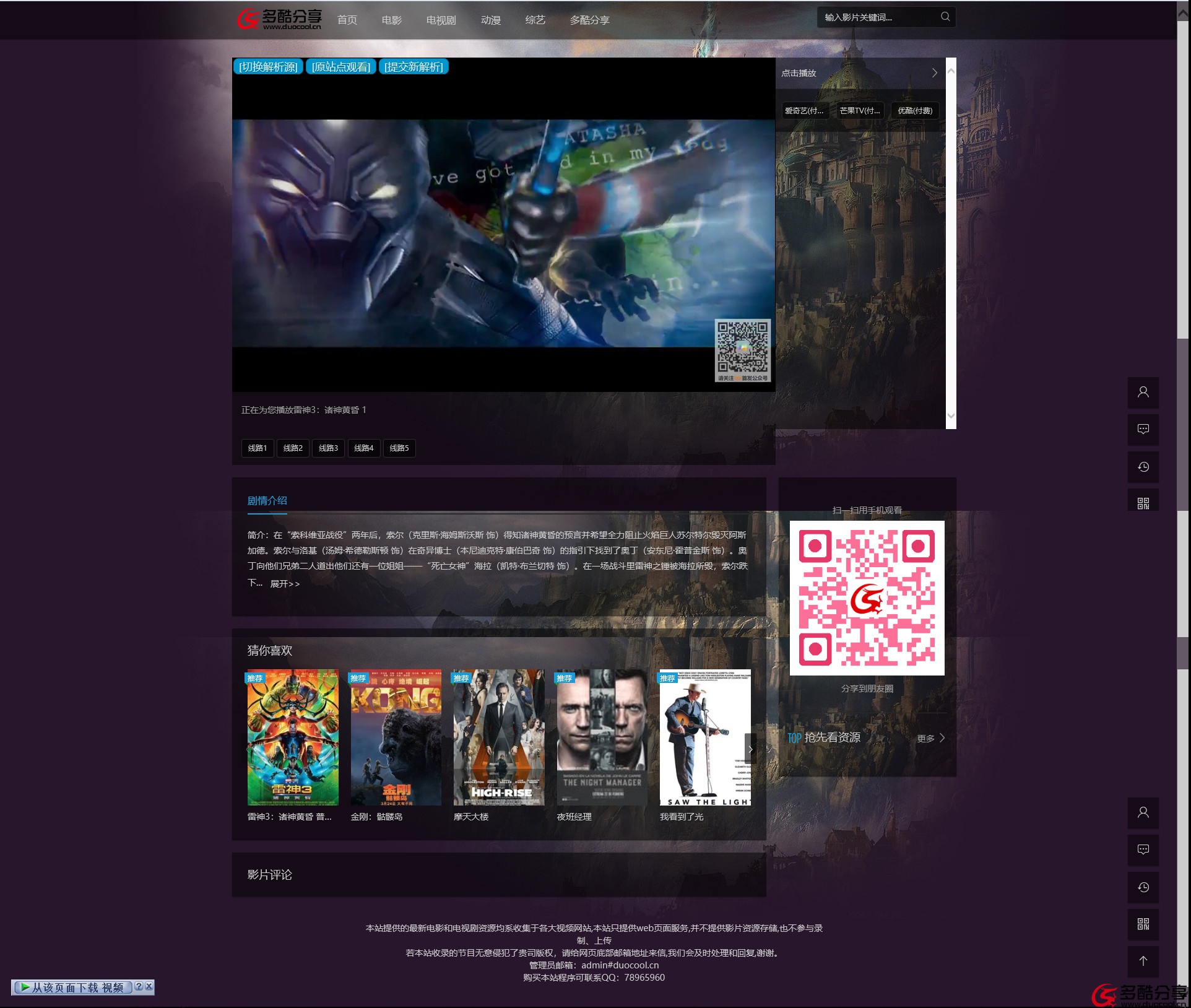The height and width of the screenshot is (1008, 1191).
Task: Go to 首页 in navigation
Action: tap(347, 20)
